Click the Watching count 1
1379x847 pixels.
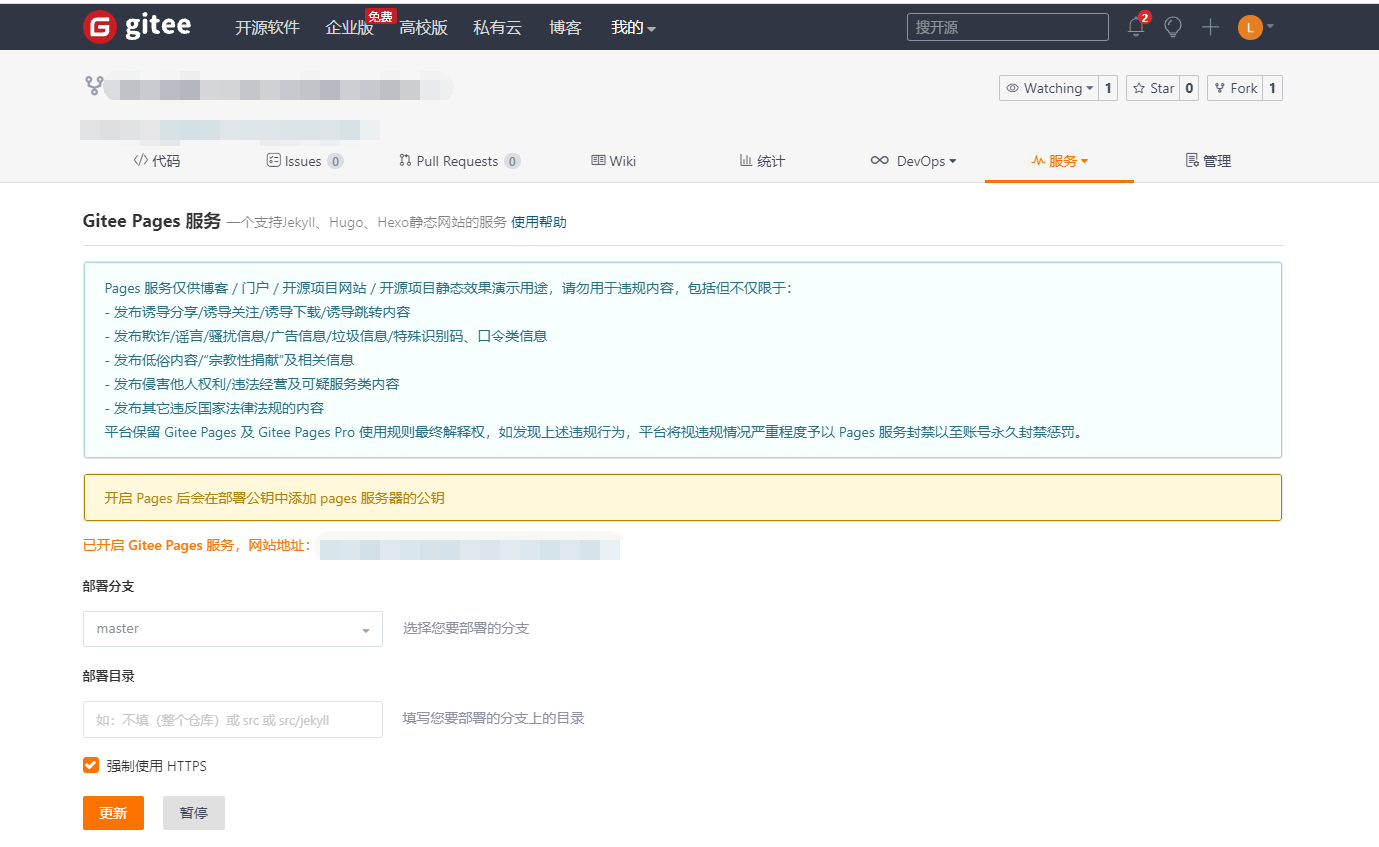1108,88
